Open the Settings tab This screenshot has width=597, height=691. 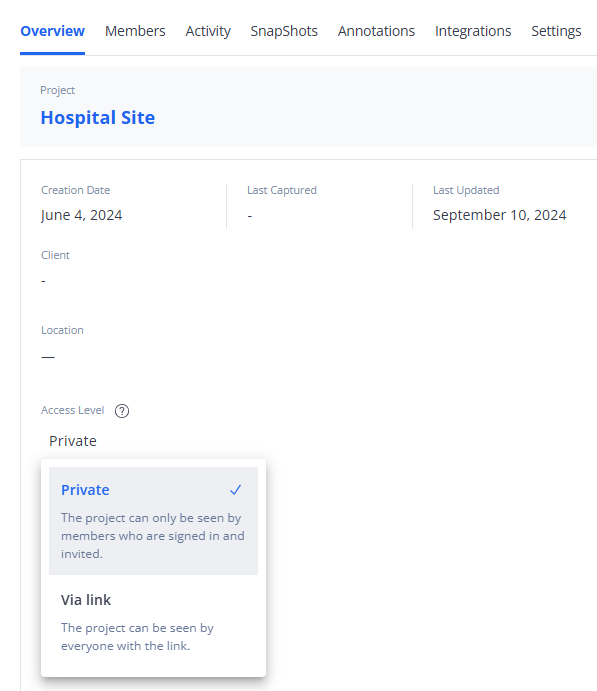pos(556,31)
